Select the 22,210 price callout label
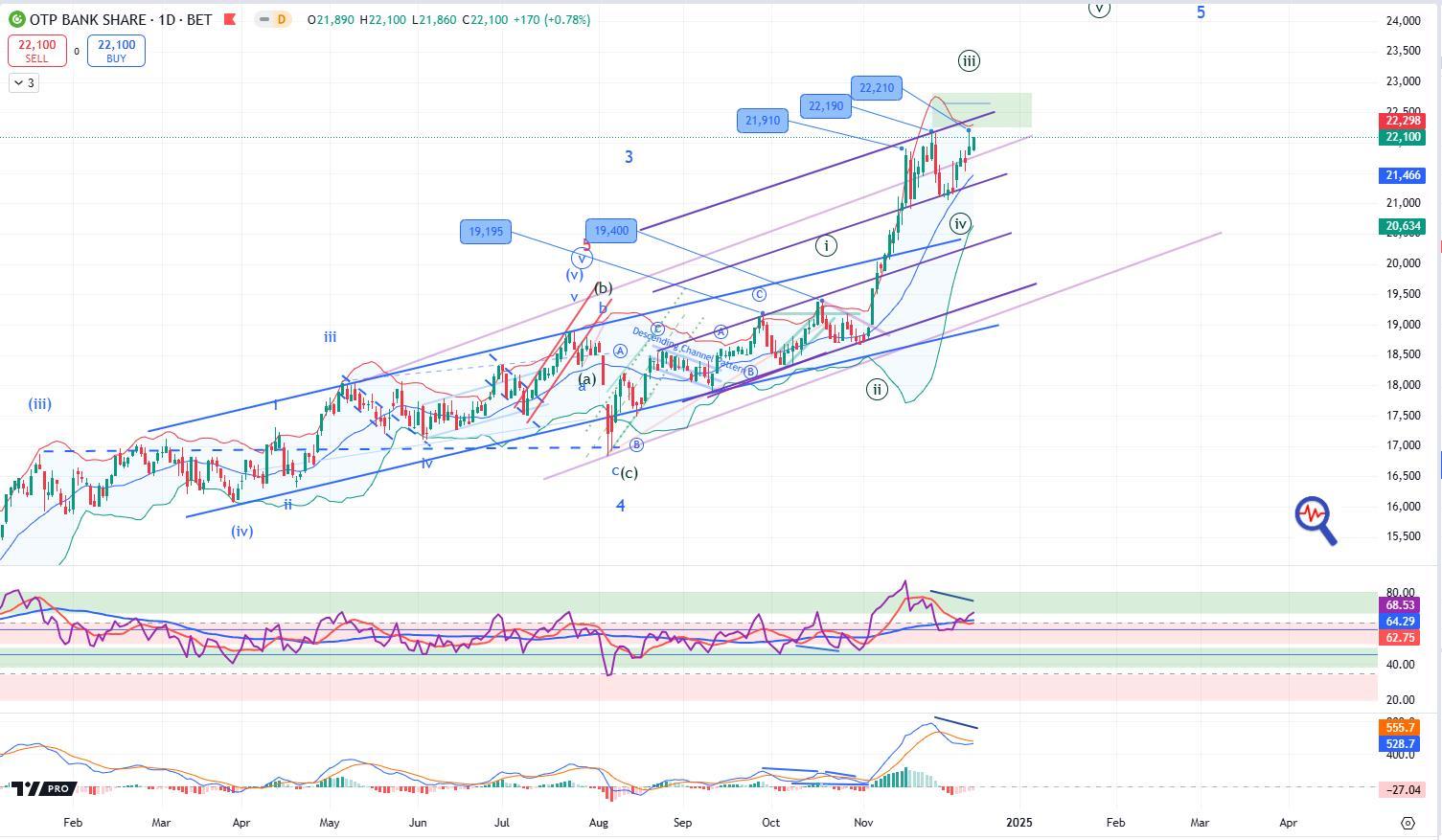 click(x=877, y=88)
